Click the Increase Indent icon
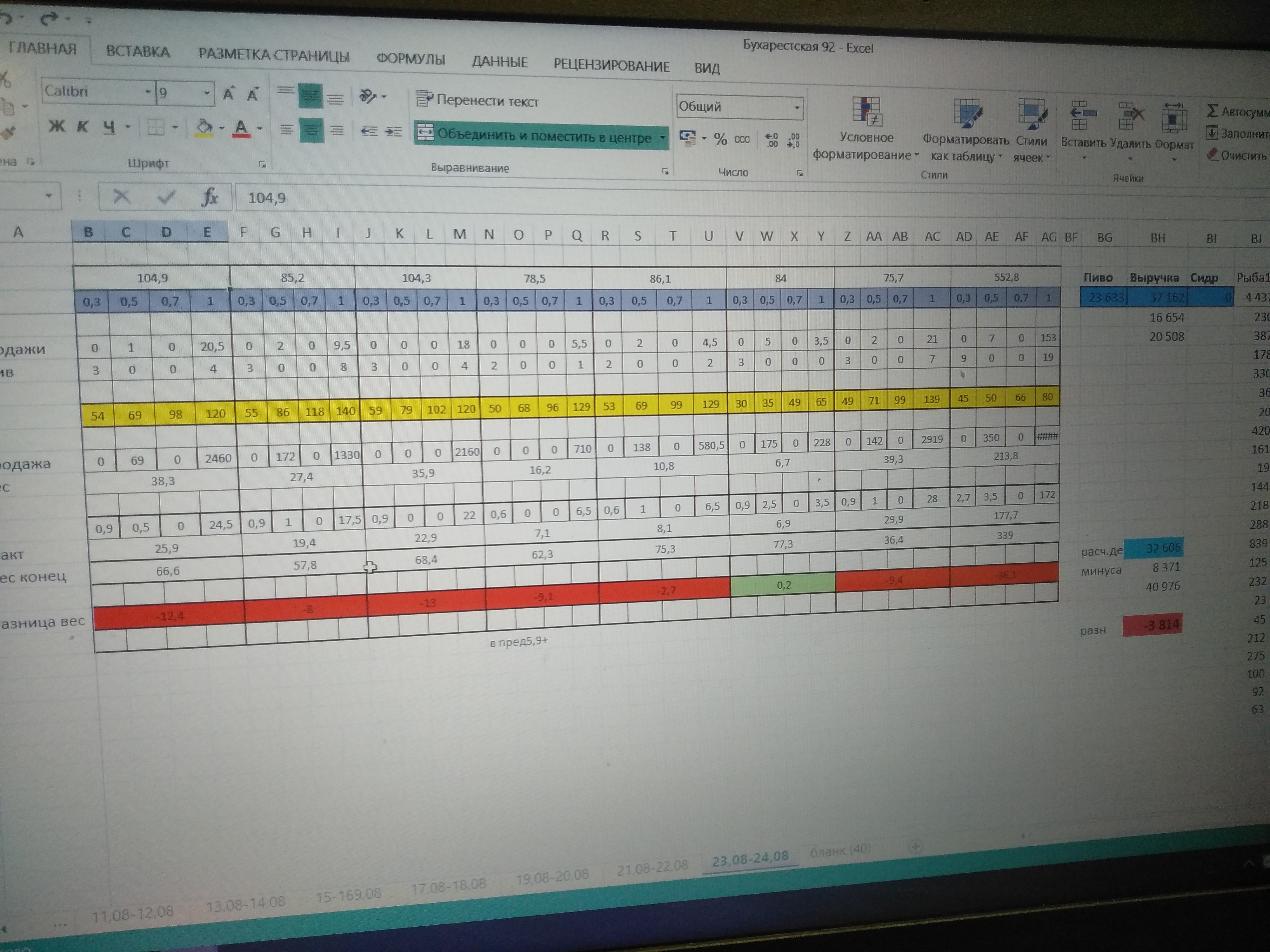The width and height of the screenshot is (1270, 952). pos(393,131)
